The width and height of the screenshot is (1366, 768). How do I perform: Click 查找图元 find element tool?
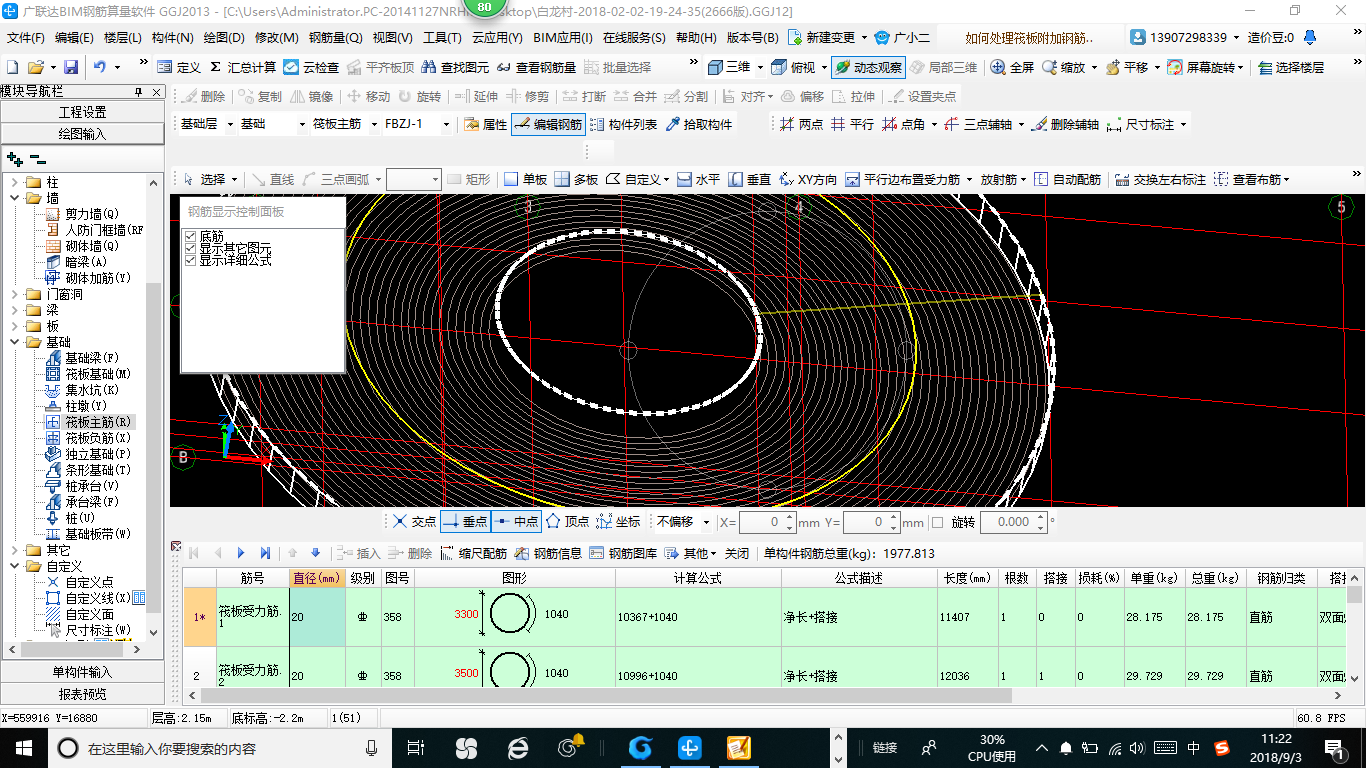(x=455, y=67)
